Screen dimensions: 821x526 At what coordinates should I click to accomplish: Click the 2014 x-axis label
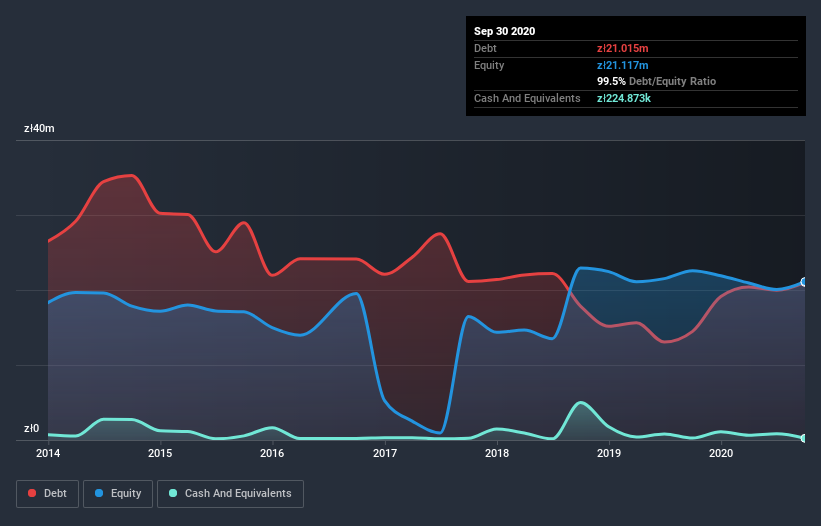[x=48, y=453]
